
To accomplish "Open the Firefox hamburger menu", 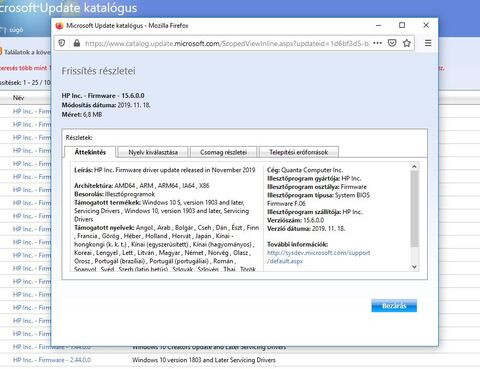I will click(x=428, y=43).
